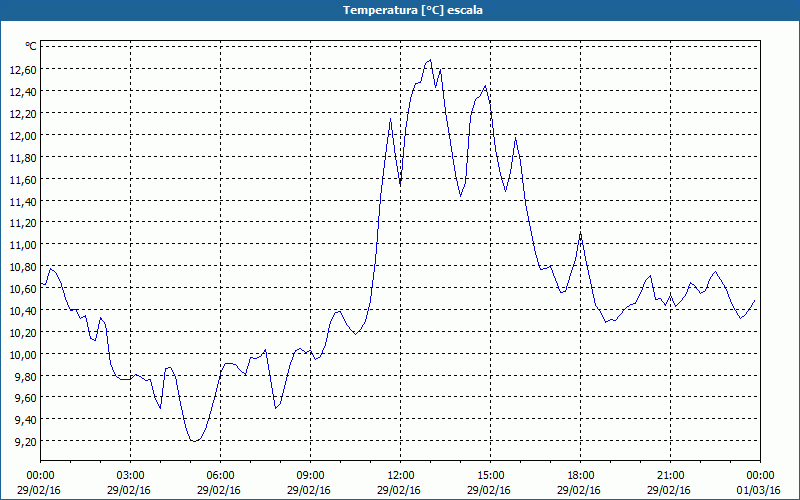Select the 10,00 y-axis value

[23, 355]
